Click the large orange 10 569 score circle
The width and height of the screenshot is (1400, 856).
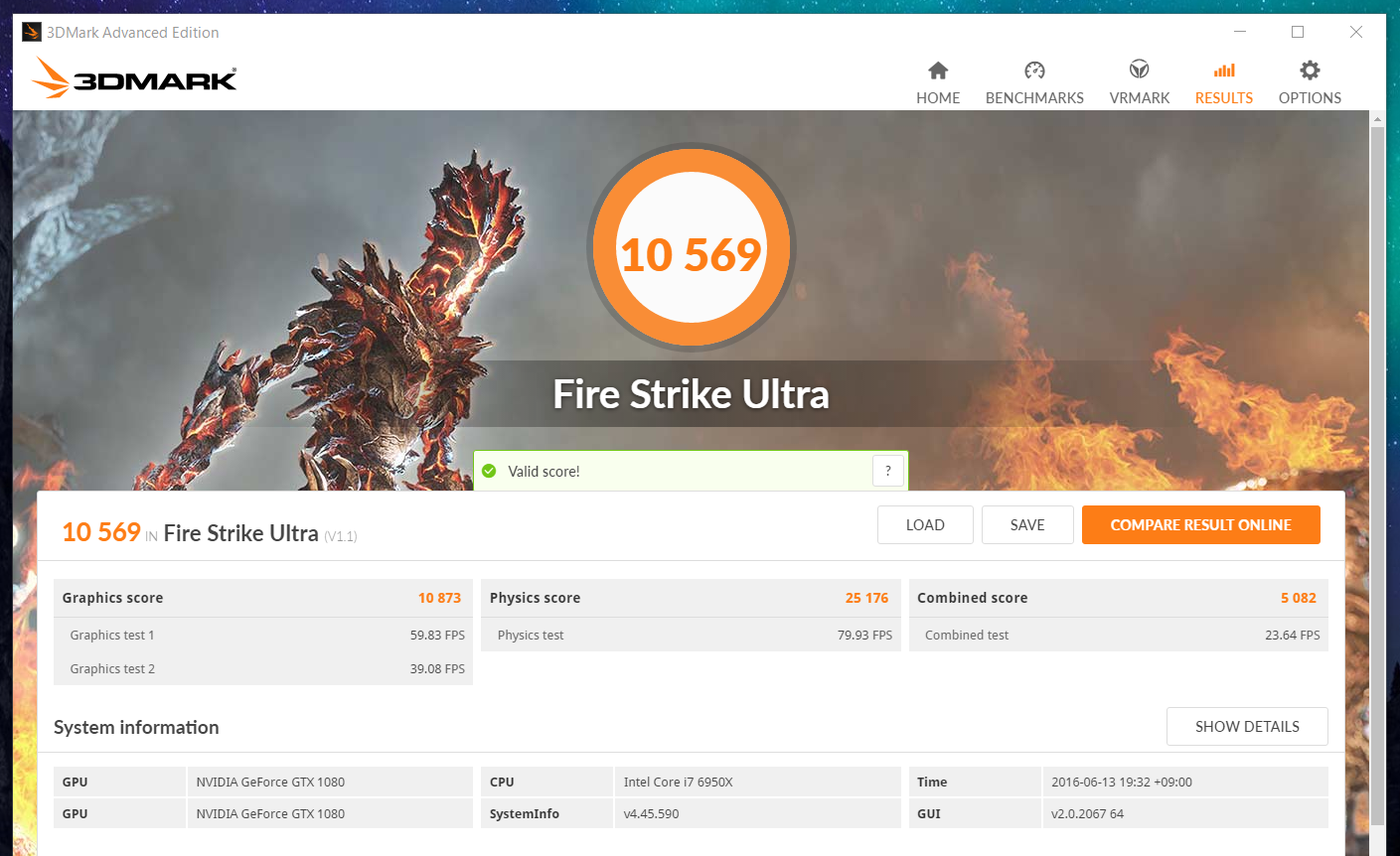pos(692,247)
